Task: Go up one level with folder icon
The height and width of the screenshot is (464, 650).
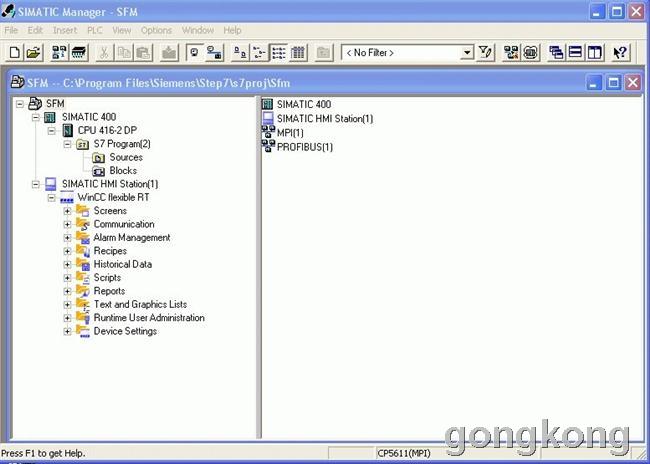Action: (x=323, y=53)
